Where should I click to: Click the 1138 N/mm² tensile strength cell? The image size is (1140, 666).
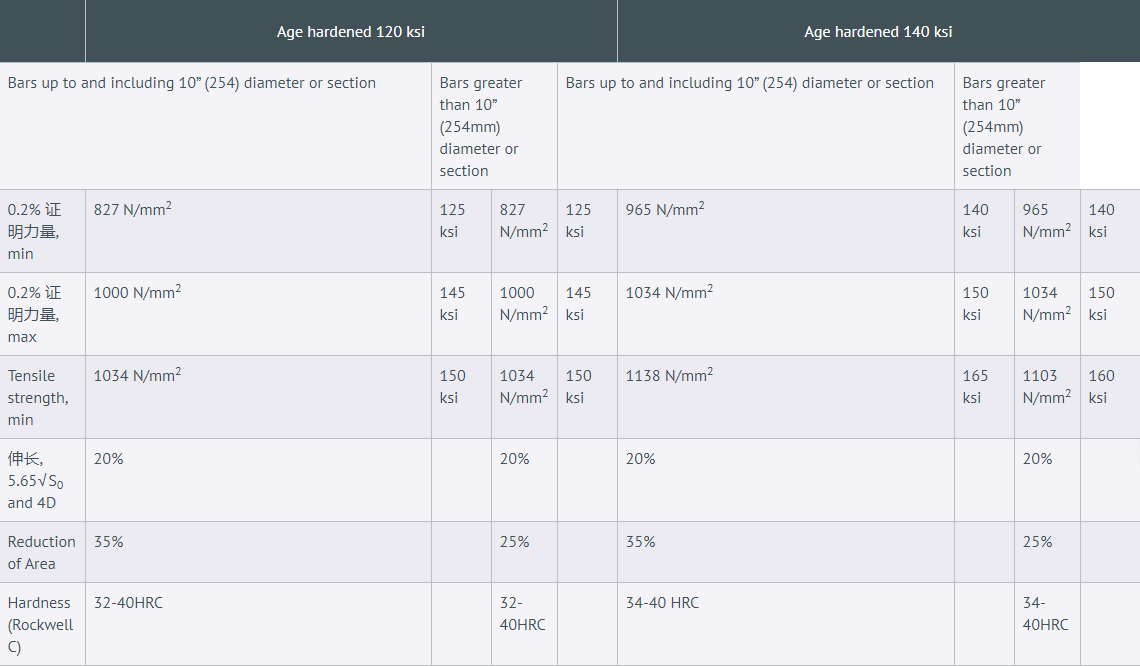pyautogui.click(x=669, y=376)
